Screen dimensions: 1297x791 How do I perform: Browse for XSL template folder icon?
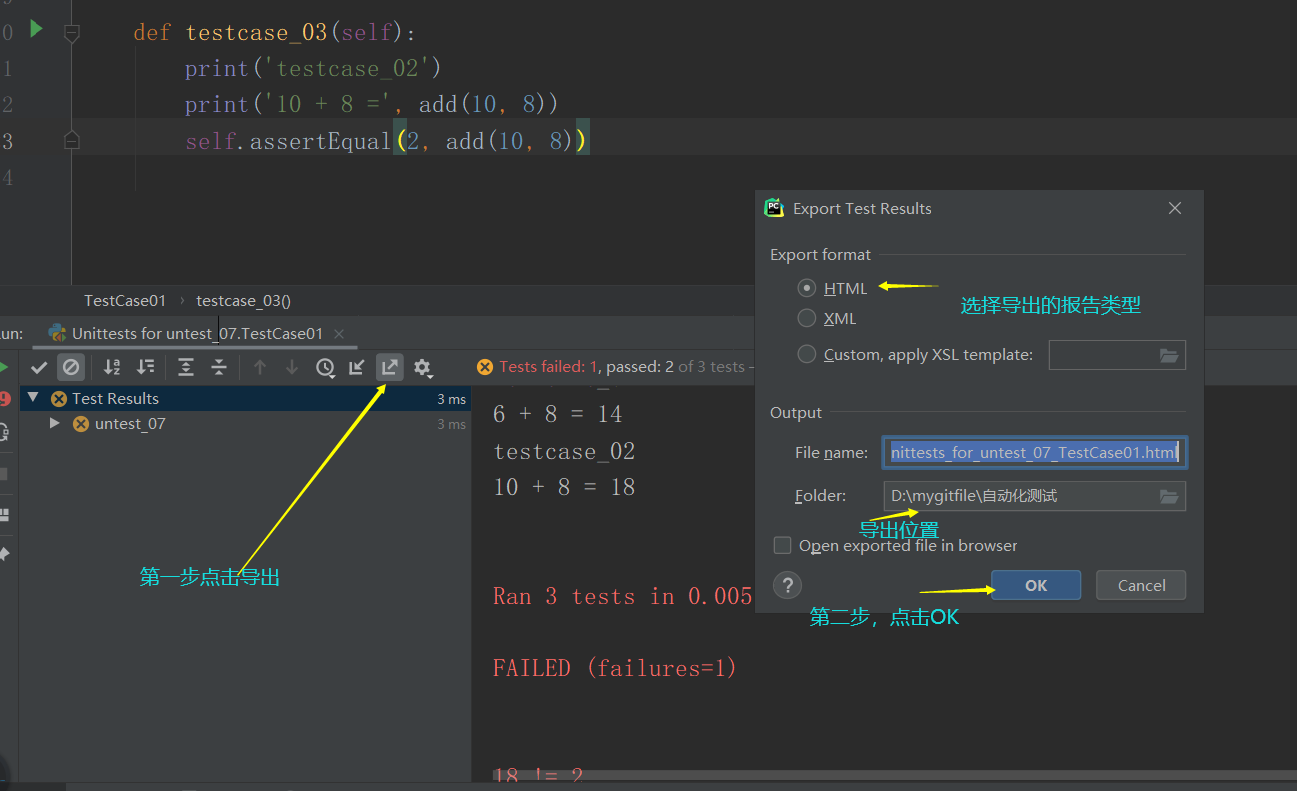tap(1169, 355)
